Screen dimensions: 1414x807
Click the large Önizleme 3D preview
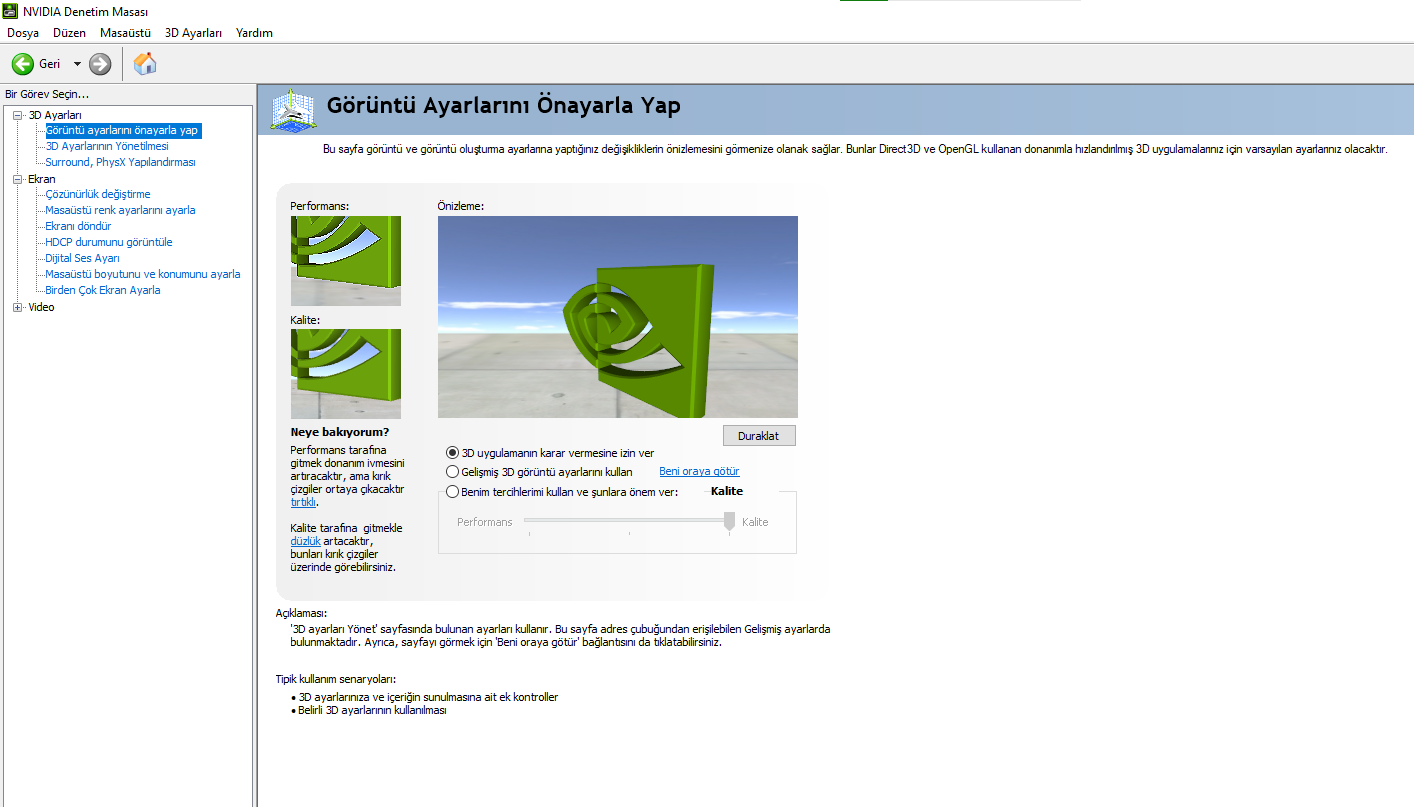[x=618, y=317]
